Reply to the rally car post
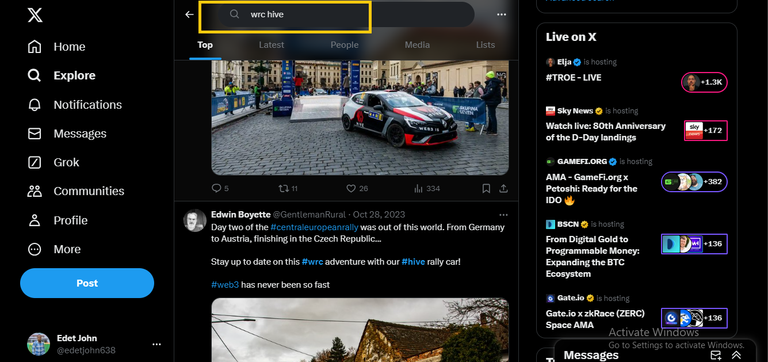The image size is (768, 362). tap(220, 189)
